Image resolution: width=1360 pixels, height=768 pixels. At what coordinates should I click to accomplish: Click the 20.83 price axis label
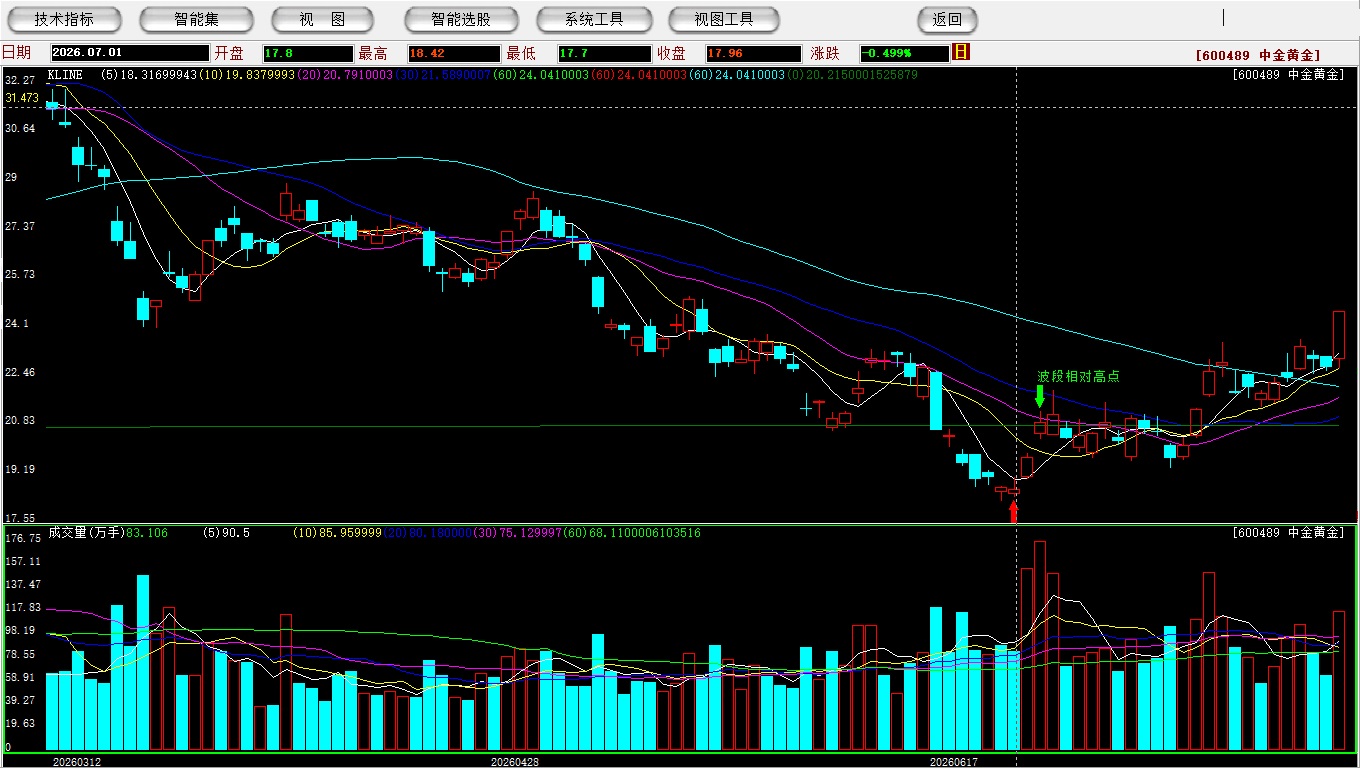[20, 421]
